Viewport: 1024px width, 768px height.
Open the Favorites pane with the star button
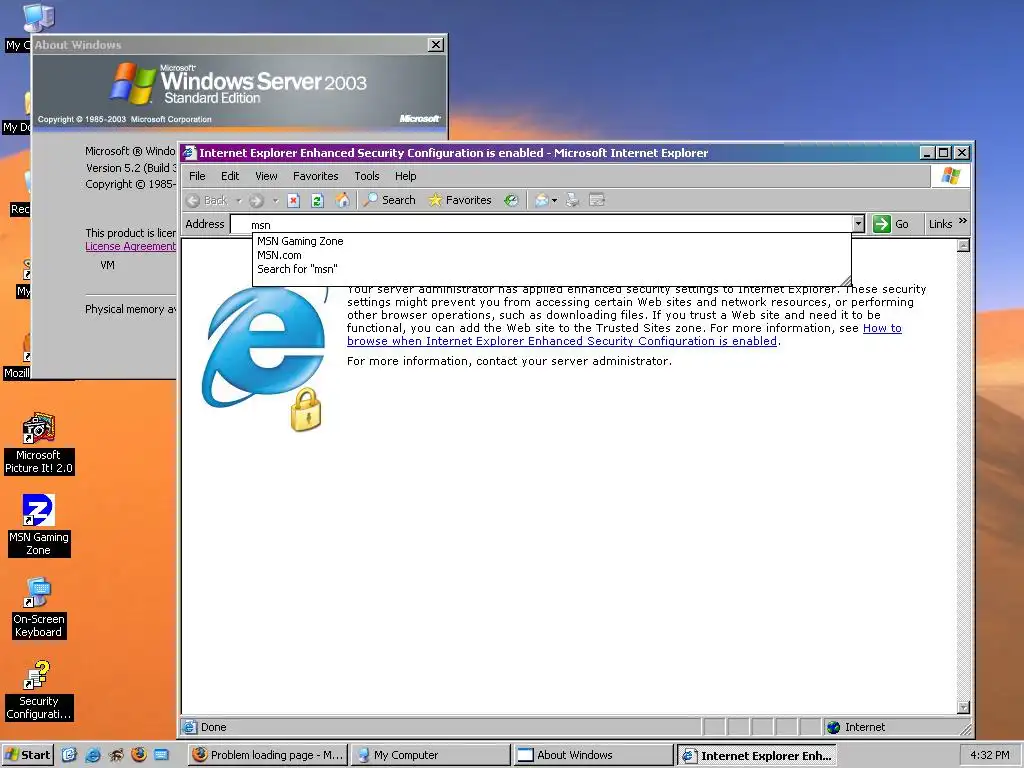459,200
